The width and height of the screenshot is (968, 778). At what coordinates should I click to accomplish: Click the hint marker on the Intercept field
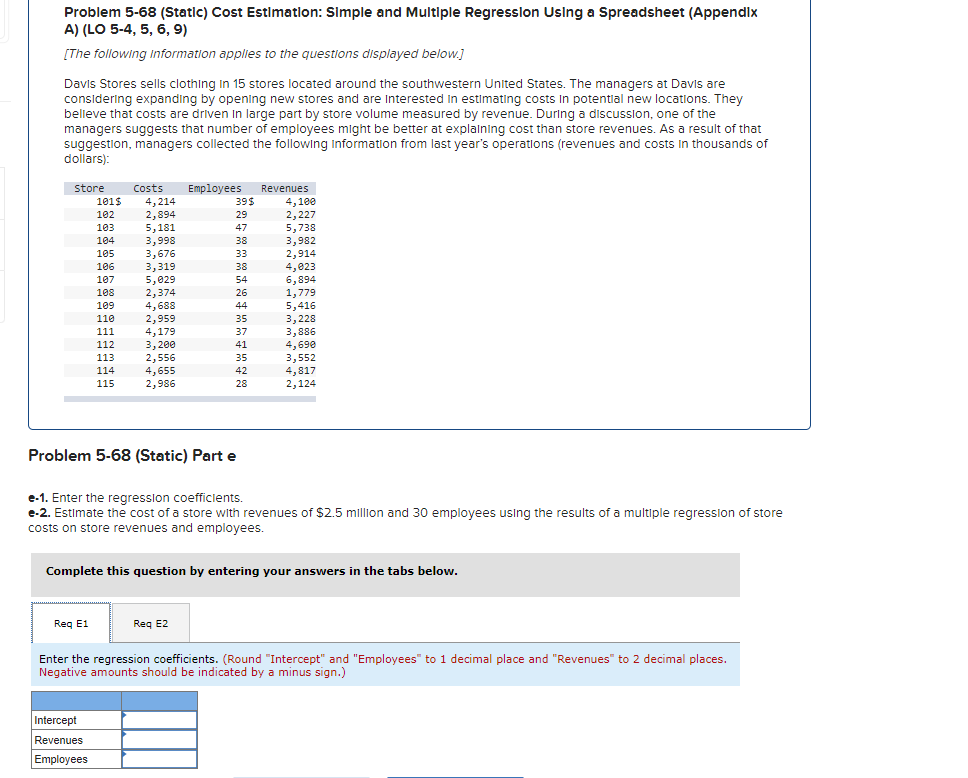[x=124, y=713]
